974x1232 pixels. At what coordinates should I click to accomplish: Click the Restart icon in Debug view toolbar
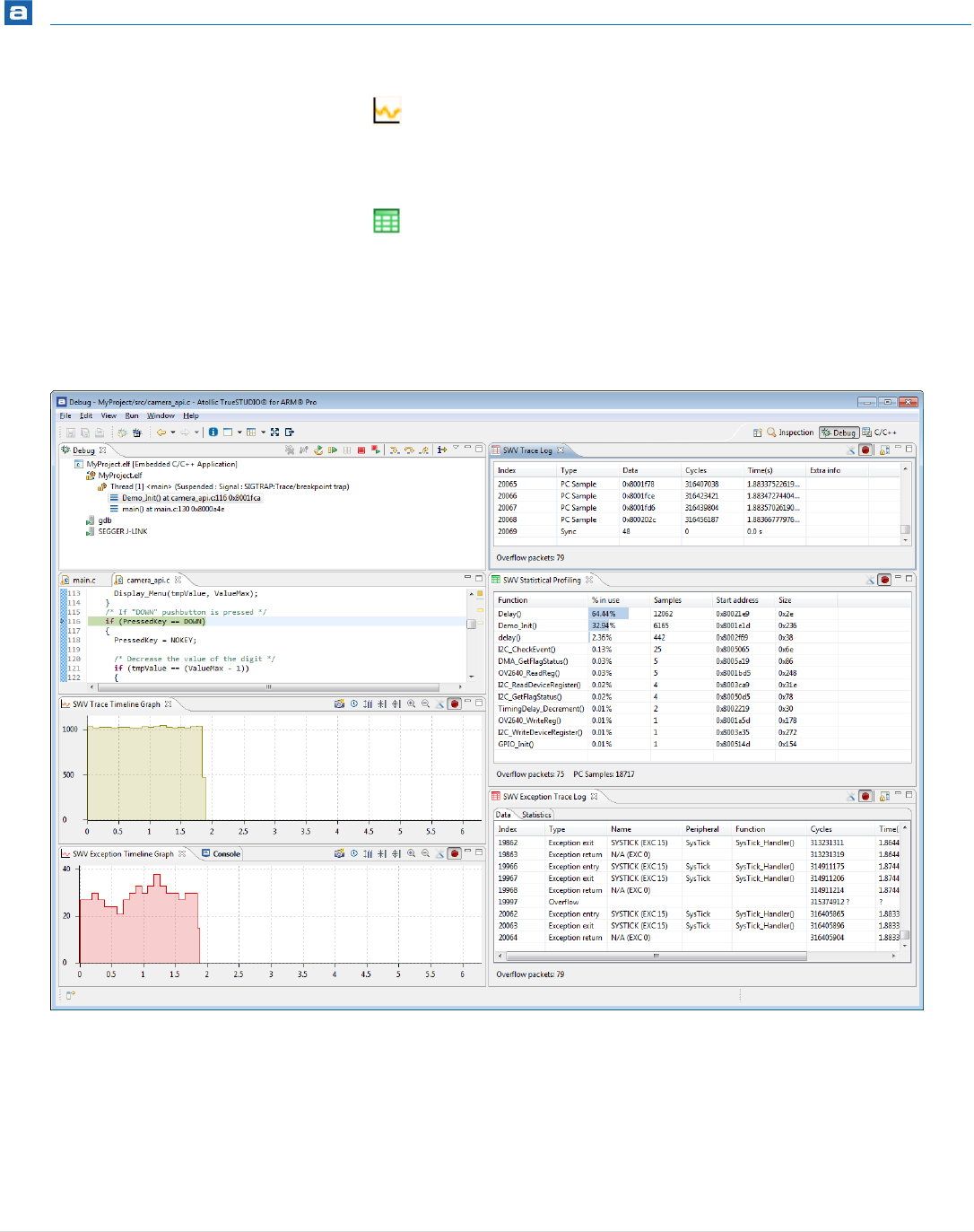point(318,450)
